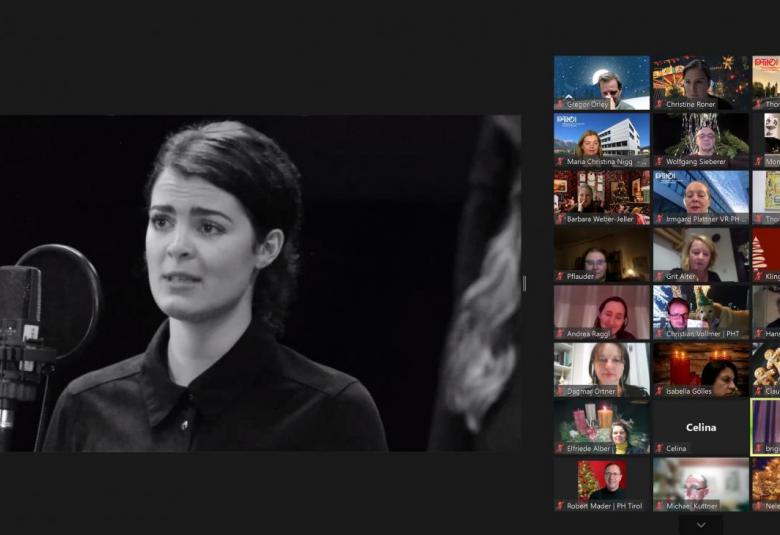Select Andrea Raggl's video tile

pyautogui.click(x=601, y=311)
